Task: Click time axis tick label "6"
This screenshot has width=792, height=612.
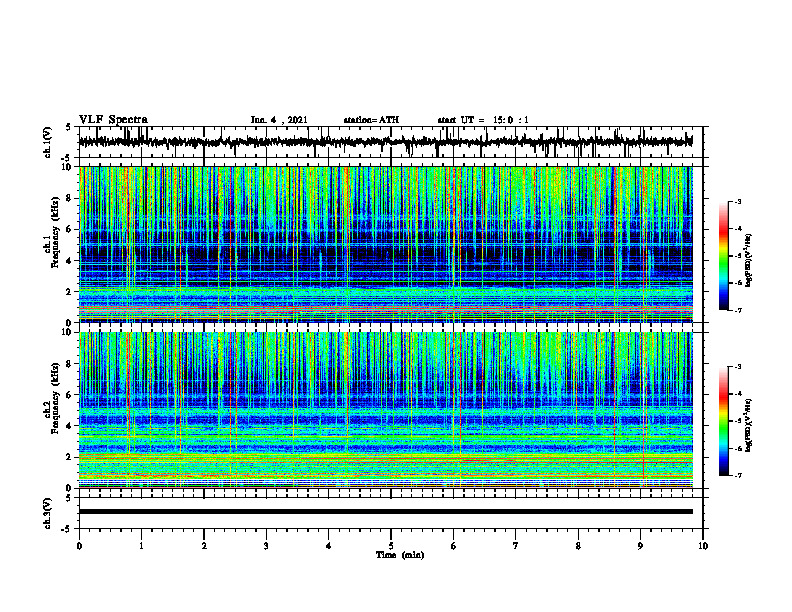Action: coord(454,546)
